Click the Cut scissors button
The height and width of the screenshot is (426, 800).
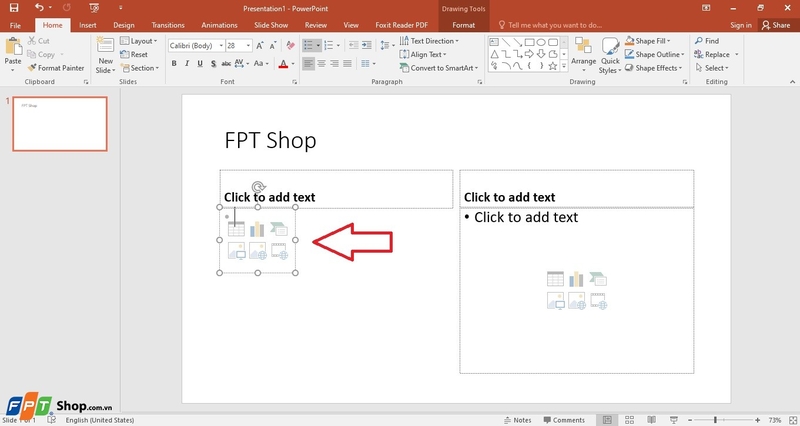[x=39, y=41]
